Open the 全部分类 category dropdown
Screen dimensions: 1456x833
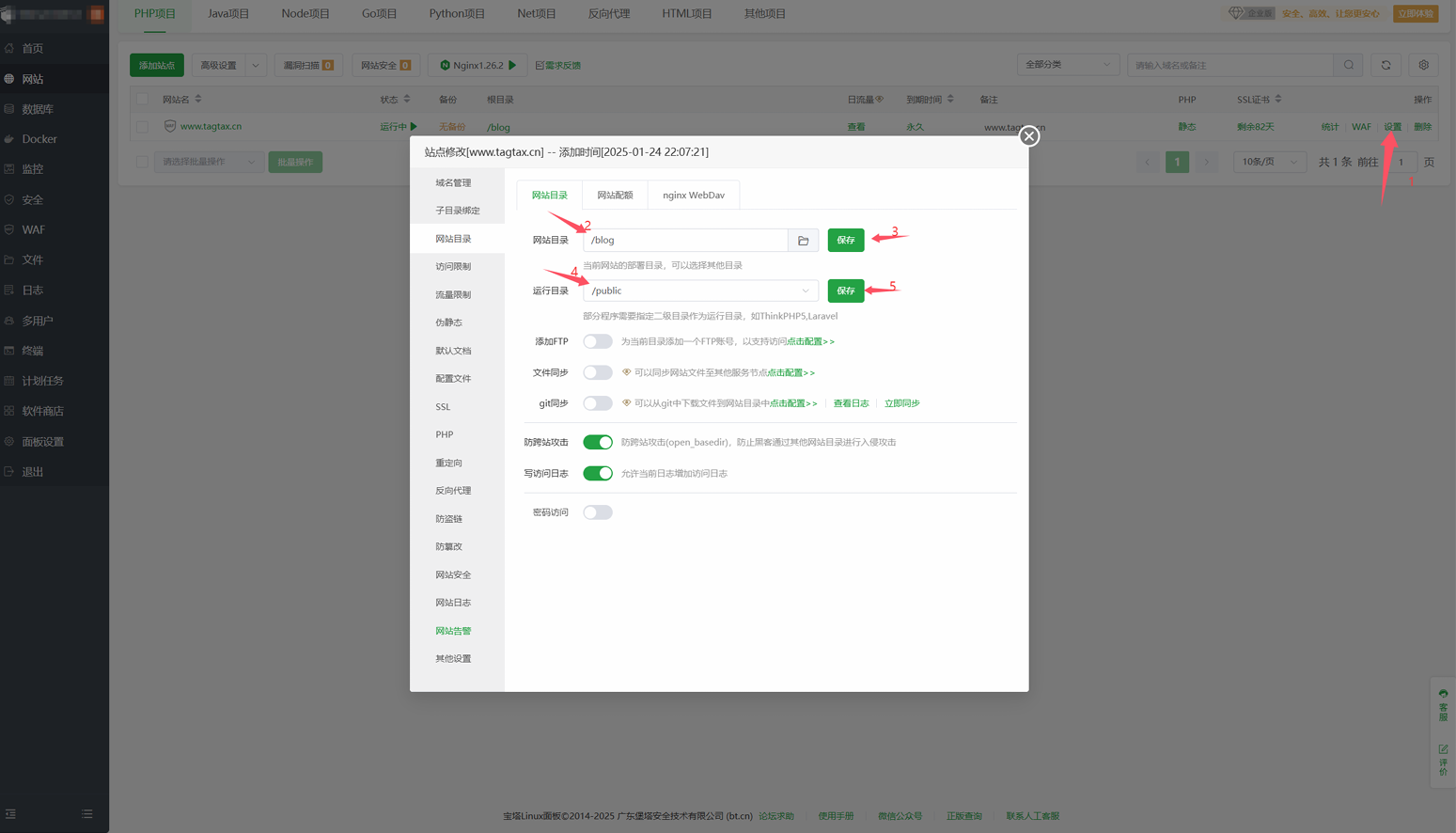(x=1067, y=65)
